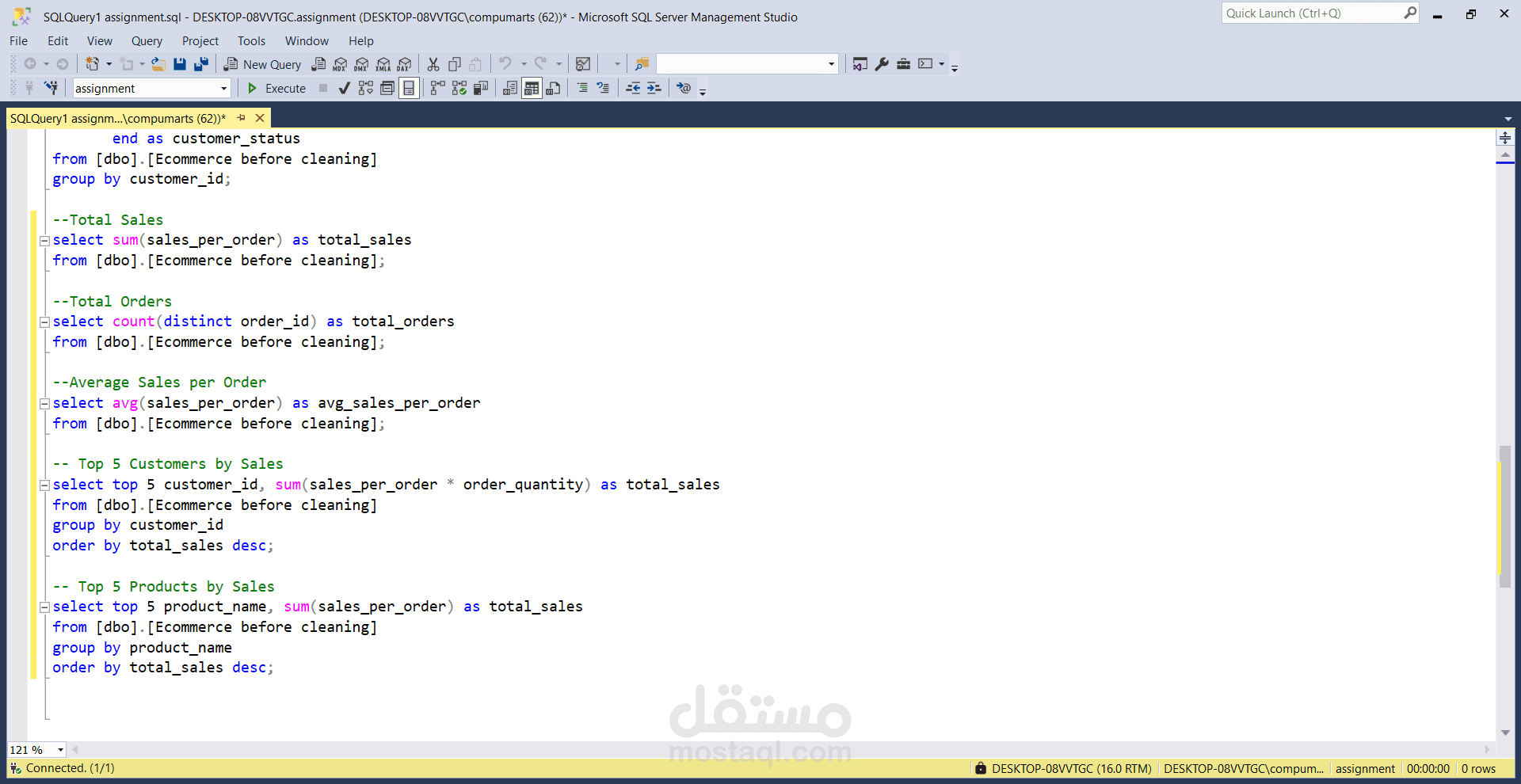The image size is (1521, 784).
Task: Open the 121 % zoom dropdown
Action: (x=60, y=750)
